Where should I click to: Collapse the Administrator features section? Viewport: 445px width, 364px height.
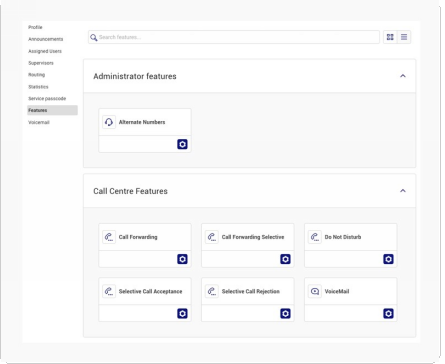(x=403, y=76)
